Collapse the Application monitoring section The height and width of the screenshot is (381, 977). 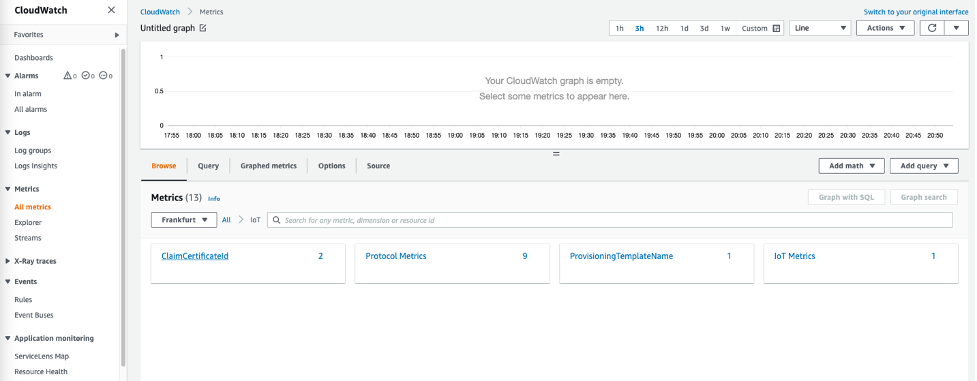[7, 339]
